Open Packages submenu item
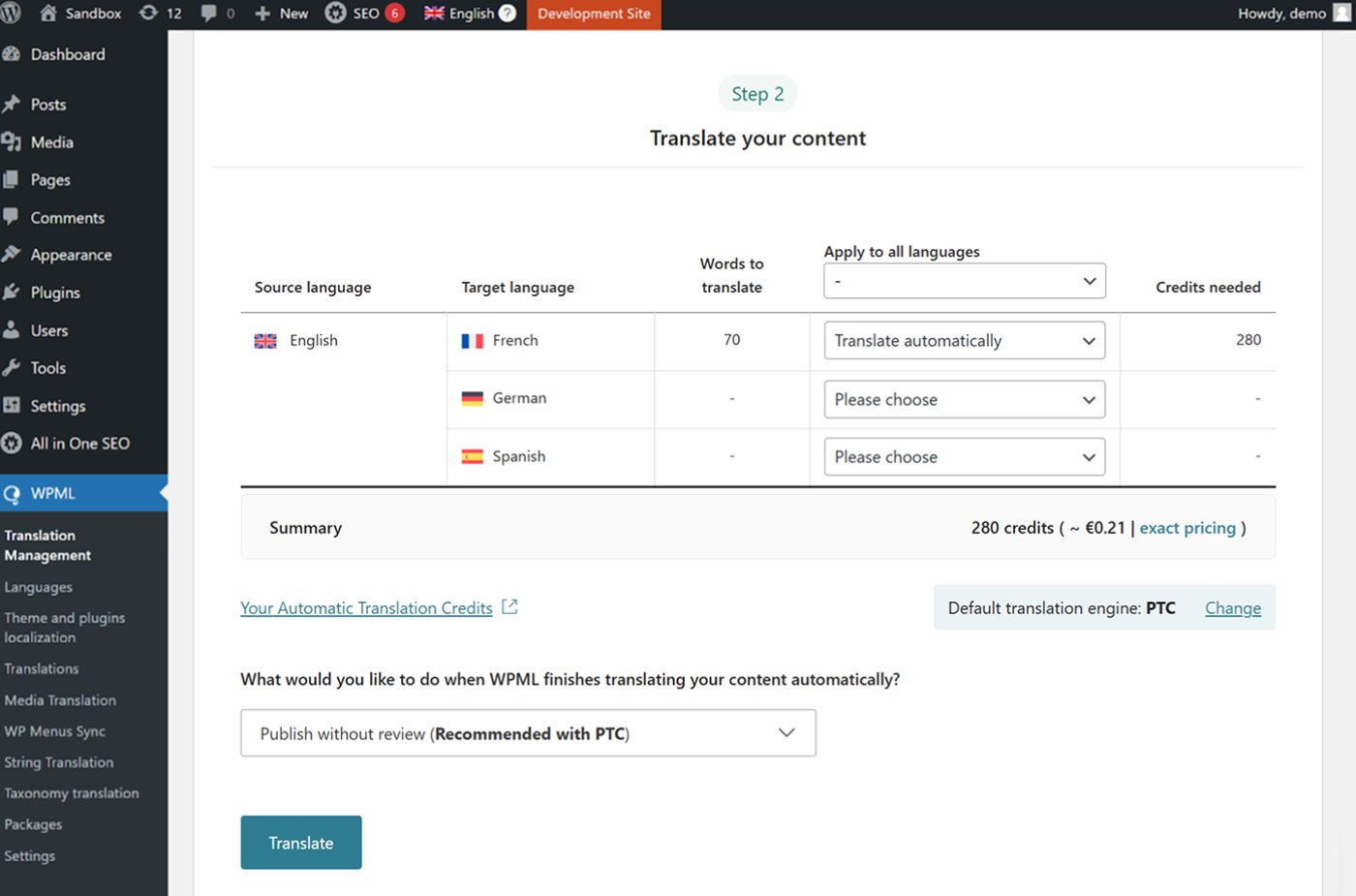Image resolution: width=1356 pixels, height=896 pixels. point(33,824)
